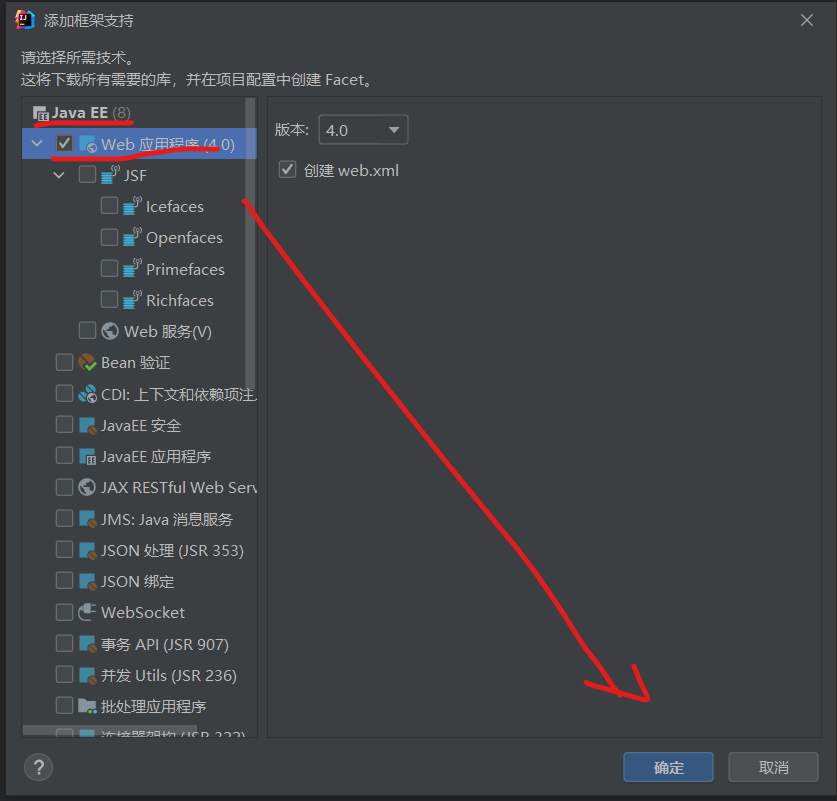Viewport: 837px width, 801px height.
Task: Click the JMS Java 消息服务 icon
Action: point(87,519)
